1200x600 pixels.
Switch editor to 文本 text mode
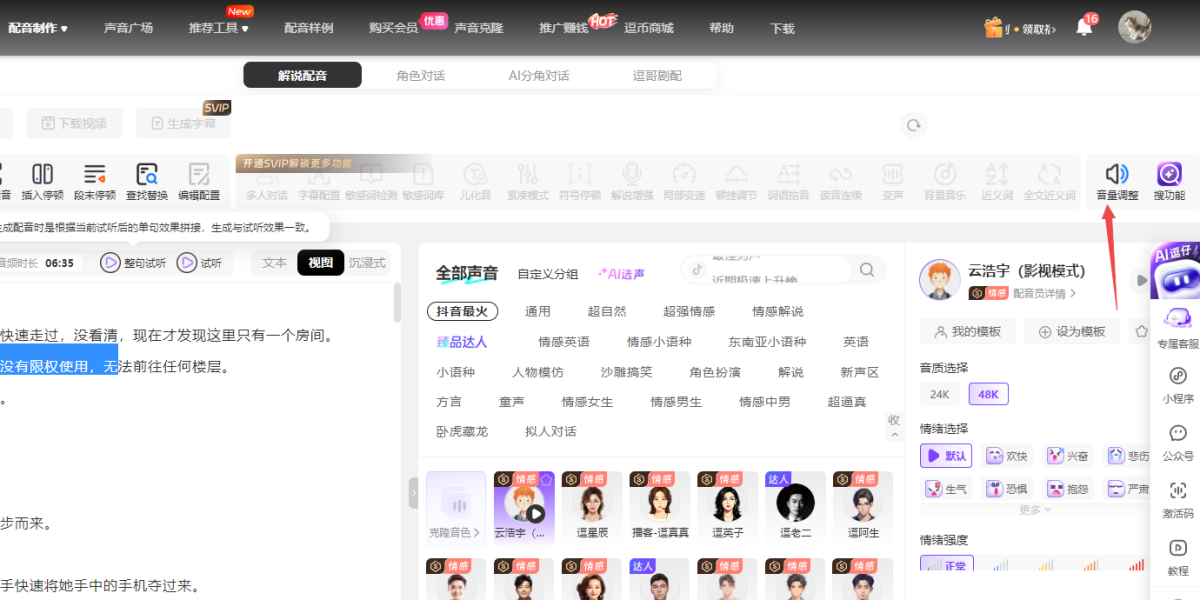click(274, 263)
